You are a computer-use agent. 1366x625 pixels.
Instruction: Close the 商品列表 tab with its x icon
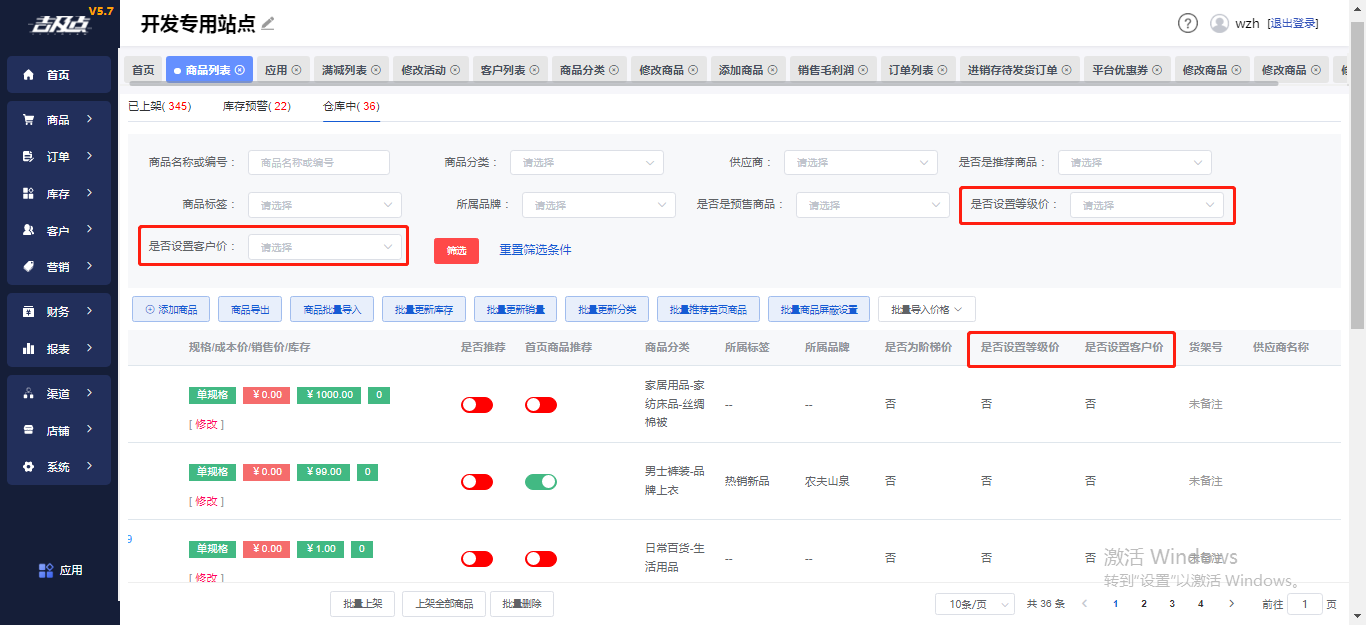(x=240, y=70)
